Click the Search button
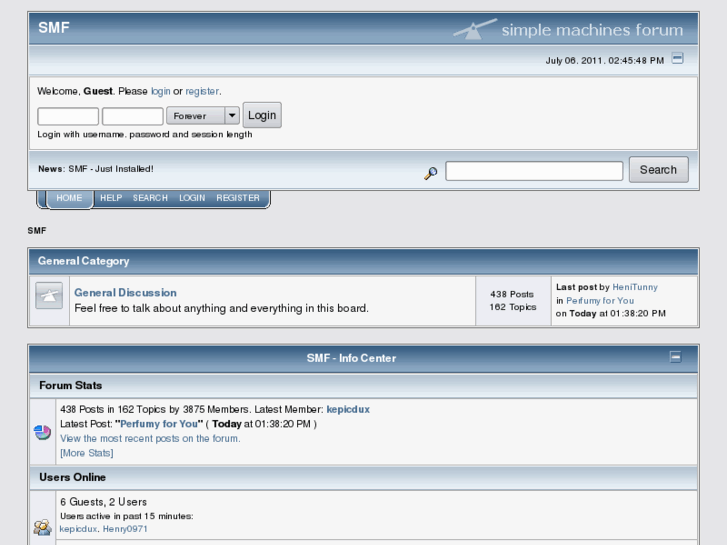727x545 pixels. click(x=658, y=170)
